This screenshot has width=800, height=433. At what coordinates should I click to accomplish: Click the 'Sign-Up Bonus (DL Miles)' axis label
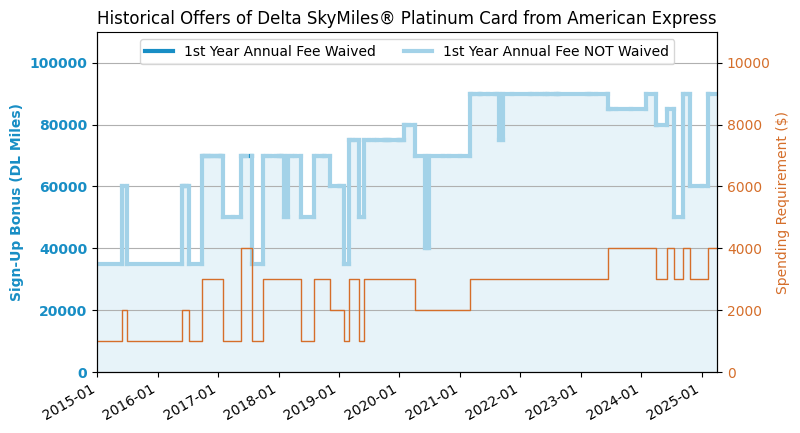(16, 202)
